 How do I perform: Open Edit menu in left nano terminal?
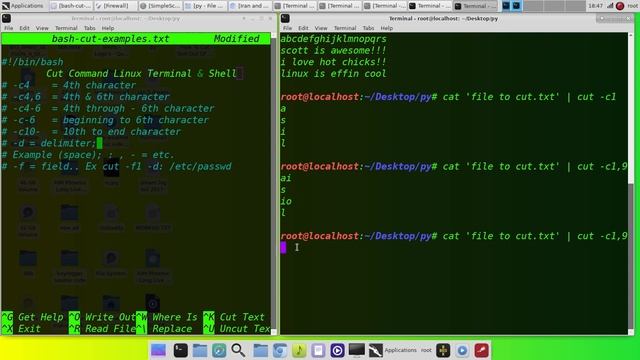tap(24, 28)
